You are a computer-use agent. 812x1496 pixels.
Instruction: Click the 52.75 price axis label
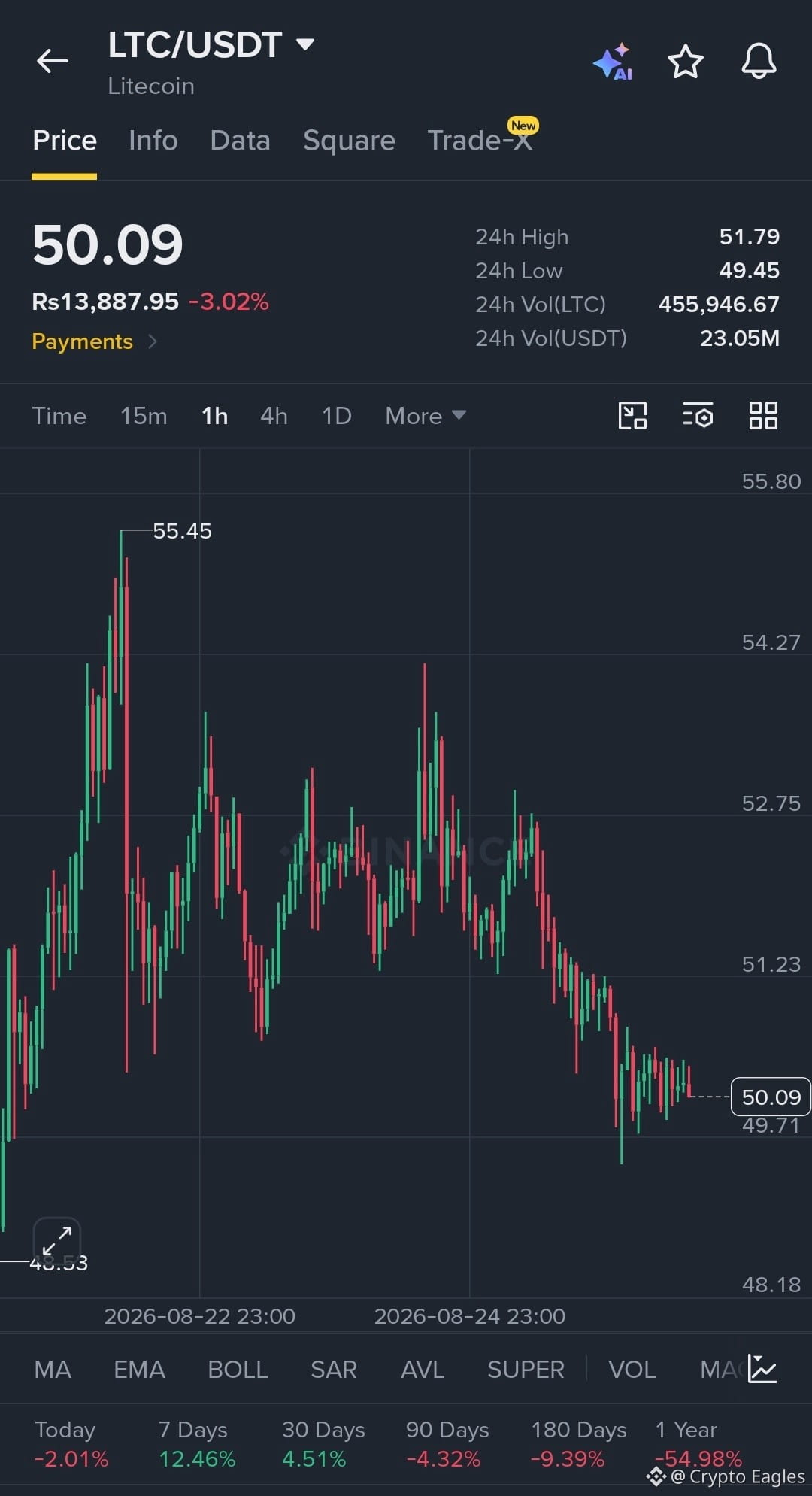click(x=771, y=803)
